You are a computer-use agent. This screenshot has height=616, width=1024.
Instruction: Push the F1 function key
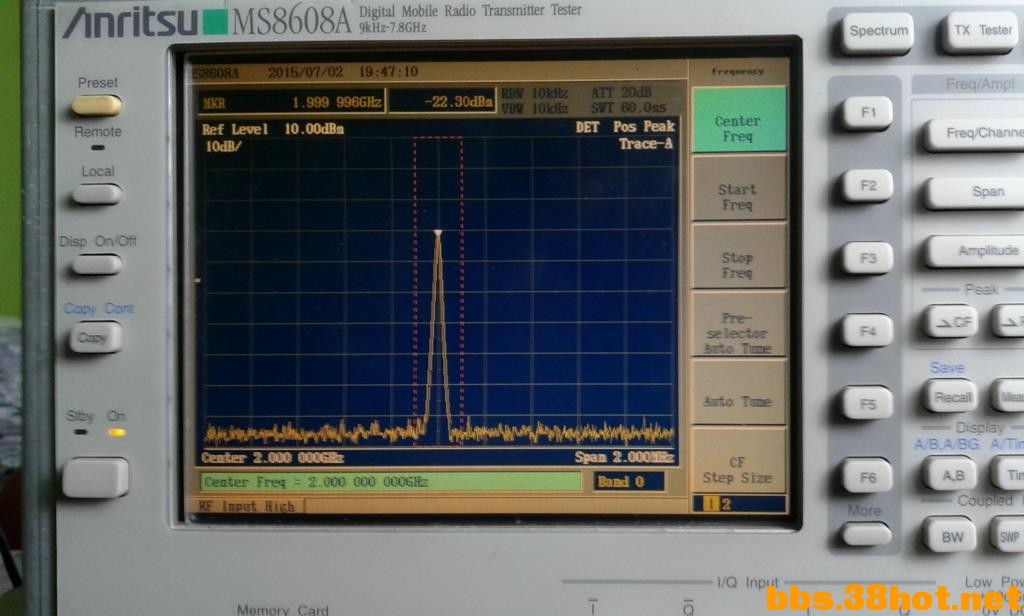click(868, 113)
